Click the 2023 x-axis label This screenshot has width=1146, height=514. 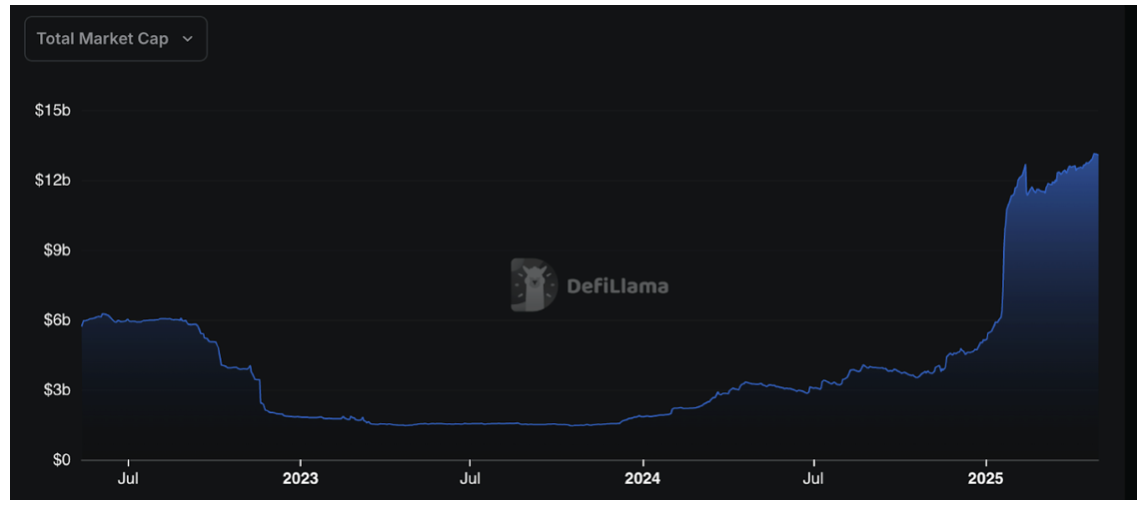click(300, 480)
